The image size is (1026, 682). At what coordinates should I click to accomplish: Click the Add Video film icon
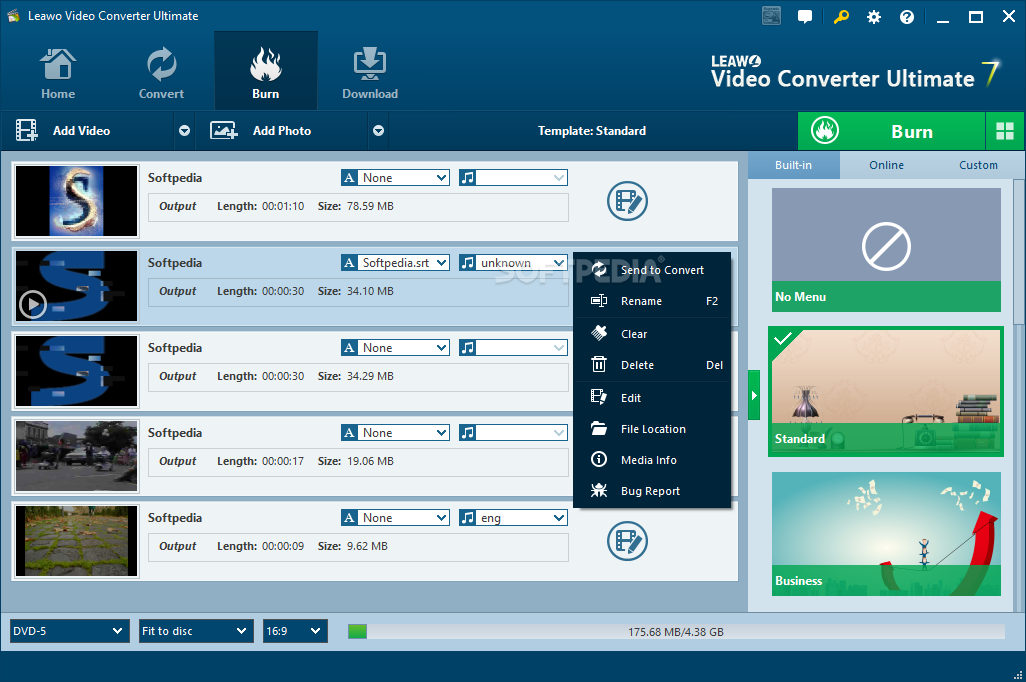pos(26,130)
